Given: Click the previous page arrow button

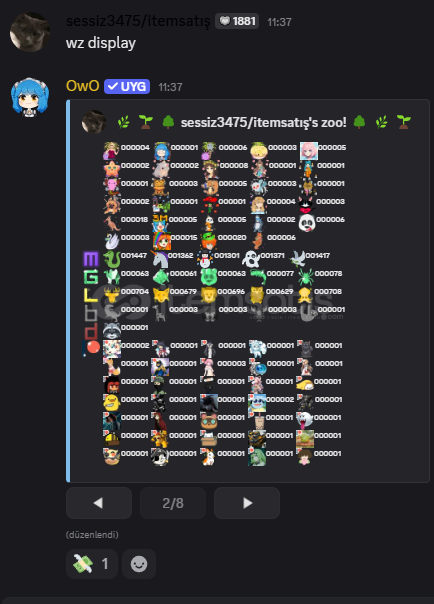Looking at the screenshot, I should [99, 503].
